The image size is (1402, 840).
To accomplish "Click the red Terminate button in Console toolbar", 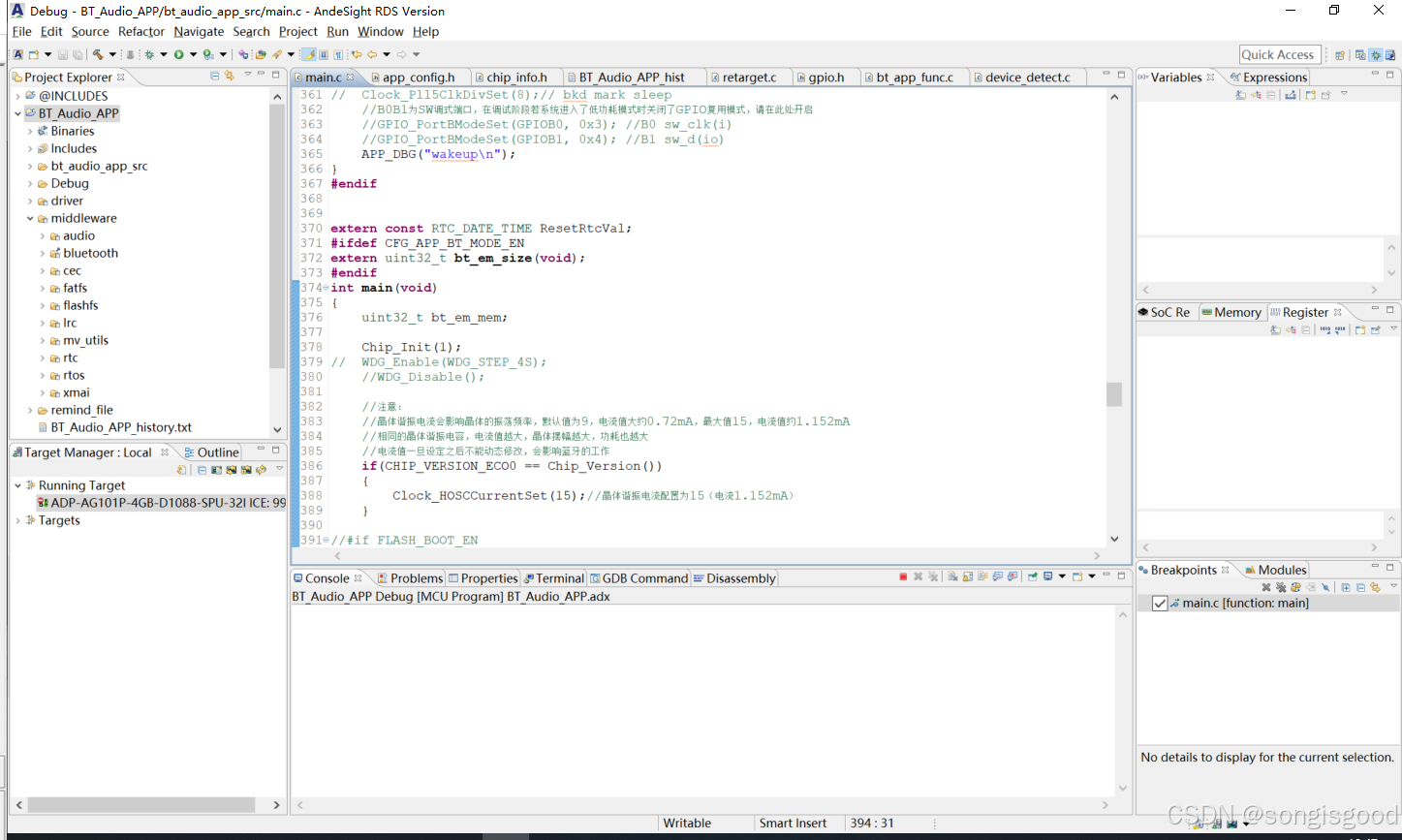I will point(903,576).
